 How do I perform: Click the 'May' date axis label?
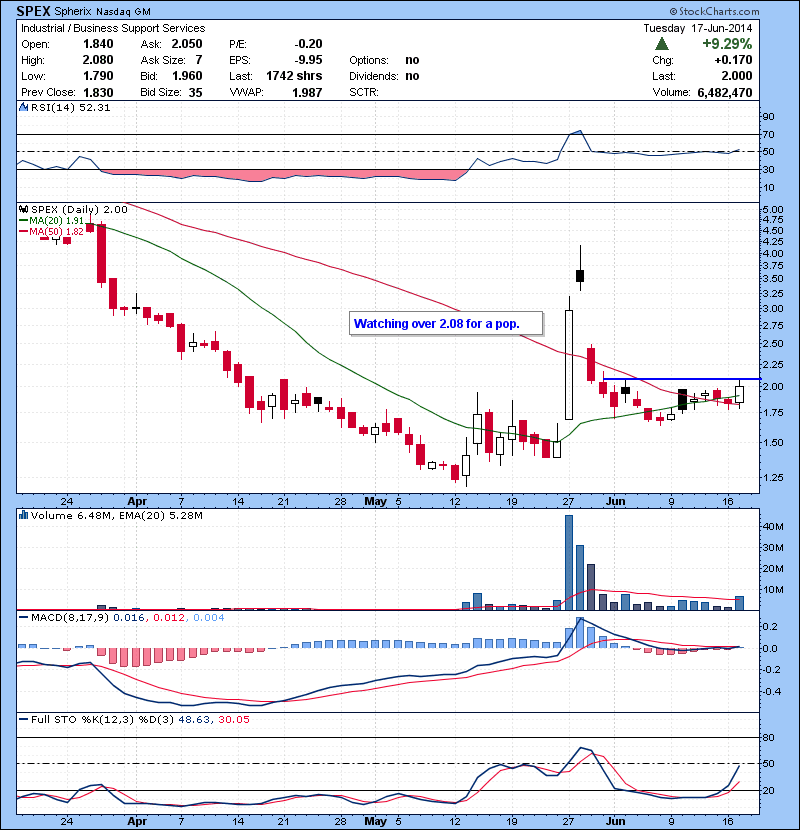pos(374,499)
